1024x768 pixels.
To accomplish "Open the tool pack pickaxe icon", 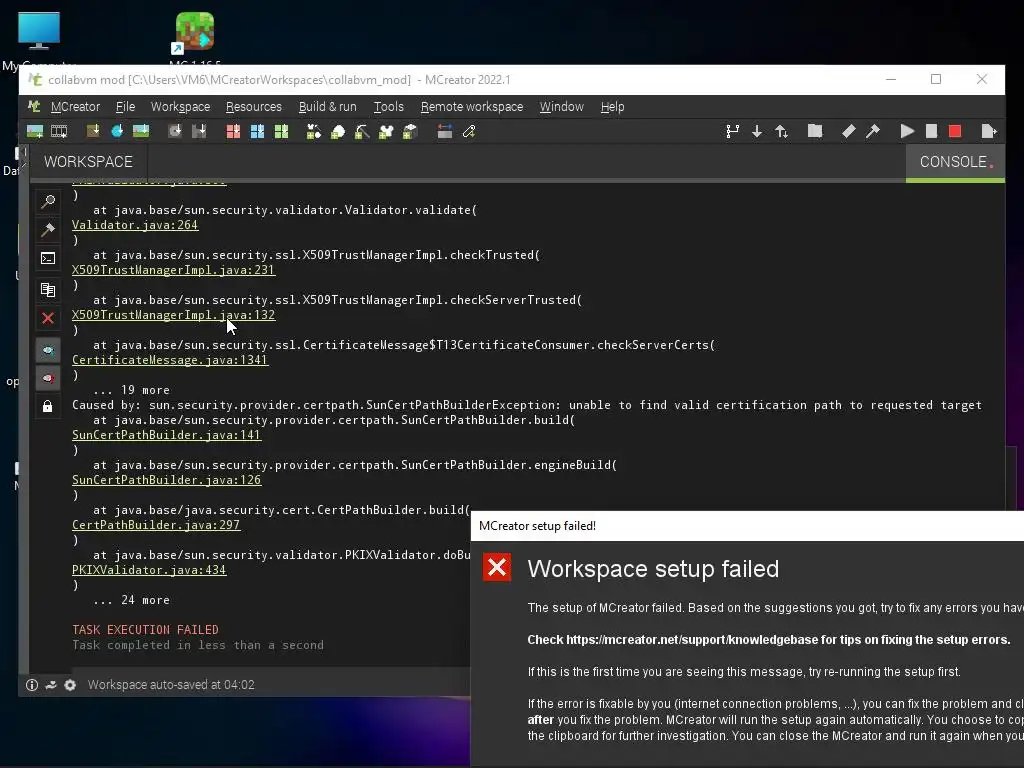I will [362, 132].
